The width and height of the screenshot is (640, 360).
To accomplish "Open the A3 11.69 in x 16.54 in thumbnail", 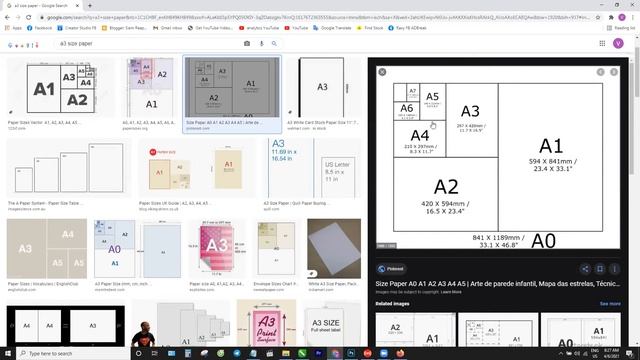I will pos(312,168).
